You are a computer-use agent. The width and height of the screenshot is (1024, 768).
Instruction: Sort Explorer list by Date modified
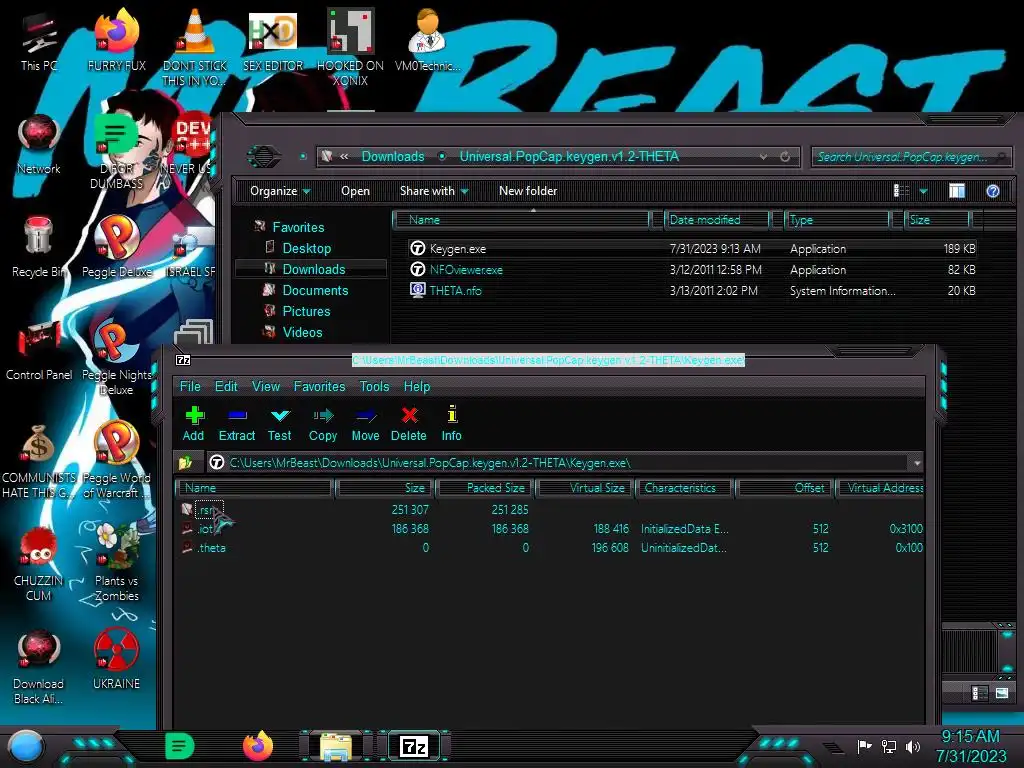(x=716, y=220)
